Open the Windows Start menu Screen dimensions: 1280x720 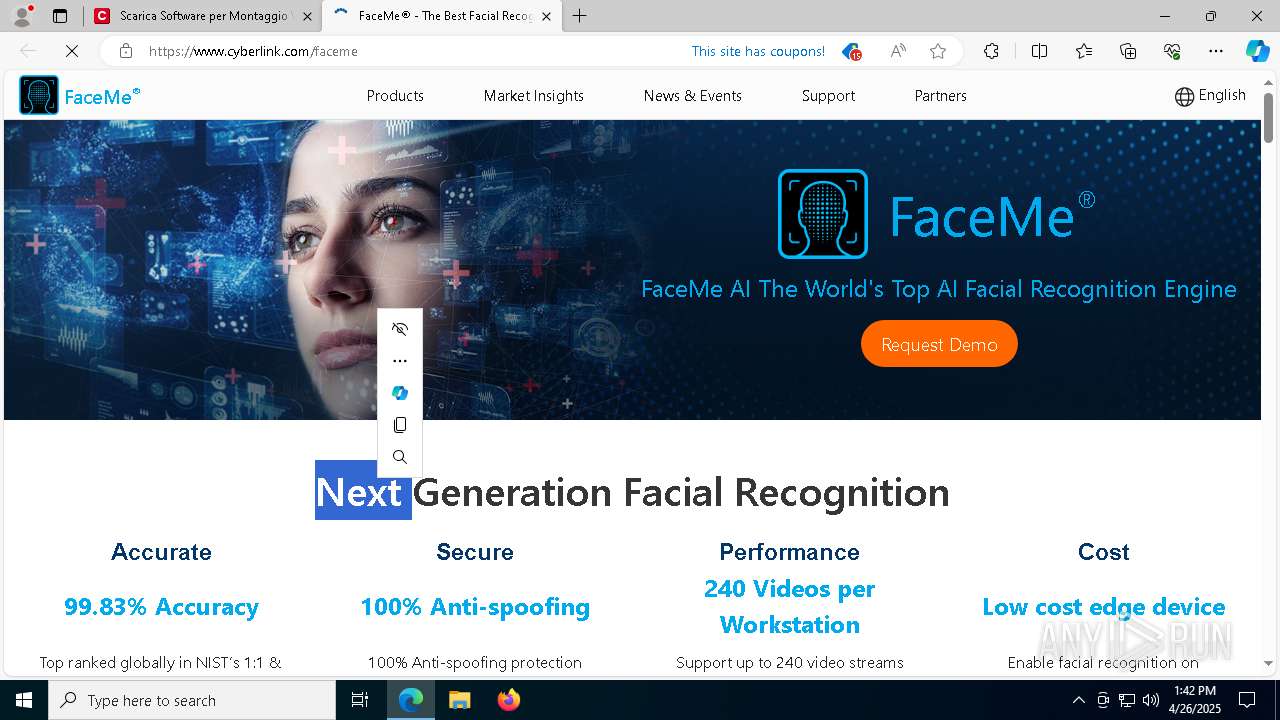[24, 700]
